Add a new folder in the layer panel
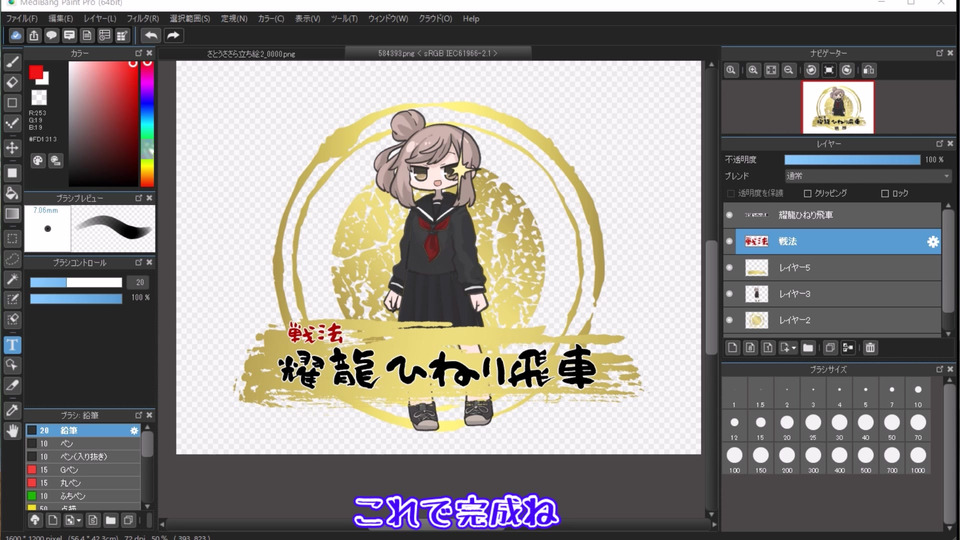The image size is (960, 540). pyautogui.click(x=808, y=348)
